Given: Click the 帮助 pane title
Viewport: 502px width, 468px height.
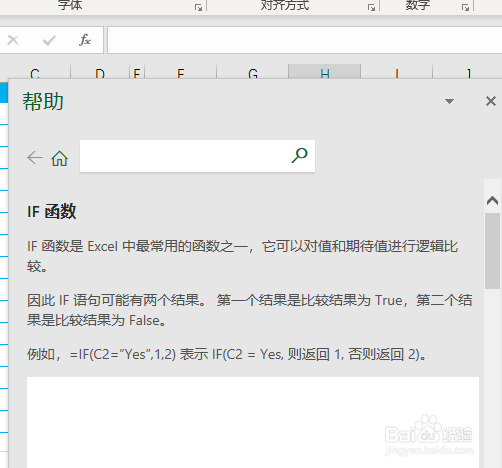Looking at the screenshot, I should [43, 101].
